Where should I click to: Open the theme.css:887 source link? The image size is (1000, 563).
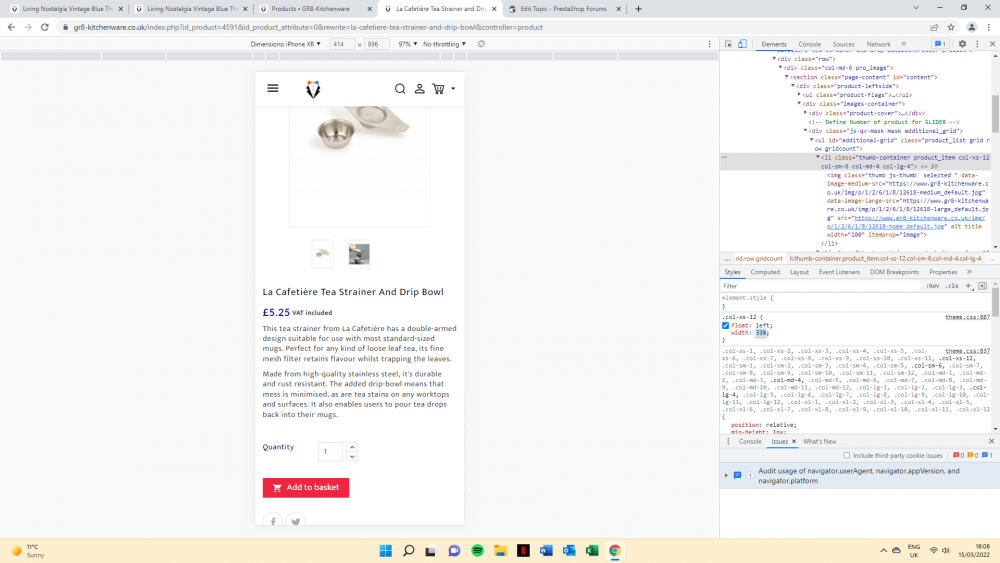[x=967, y=317]
